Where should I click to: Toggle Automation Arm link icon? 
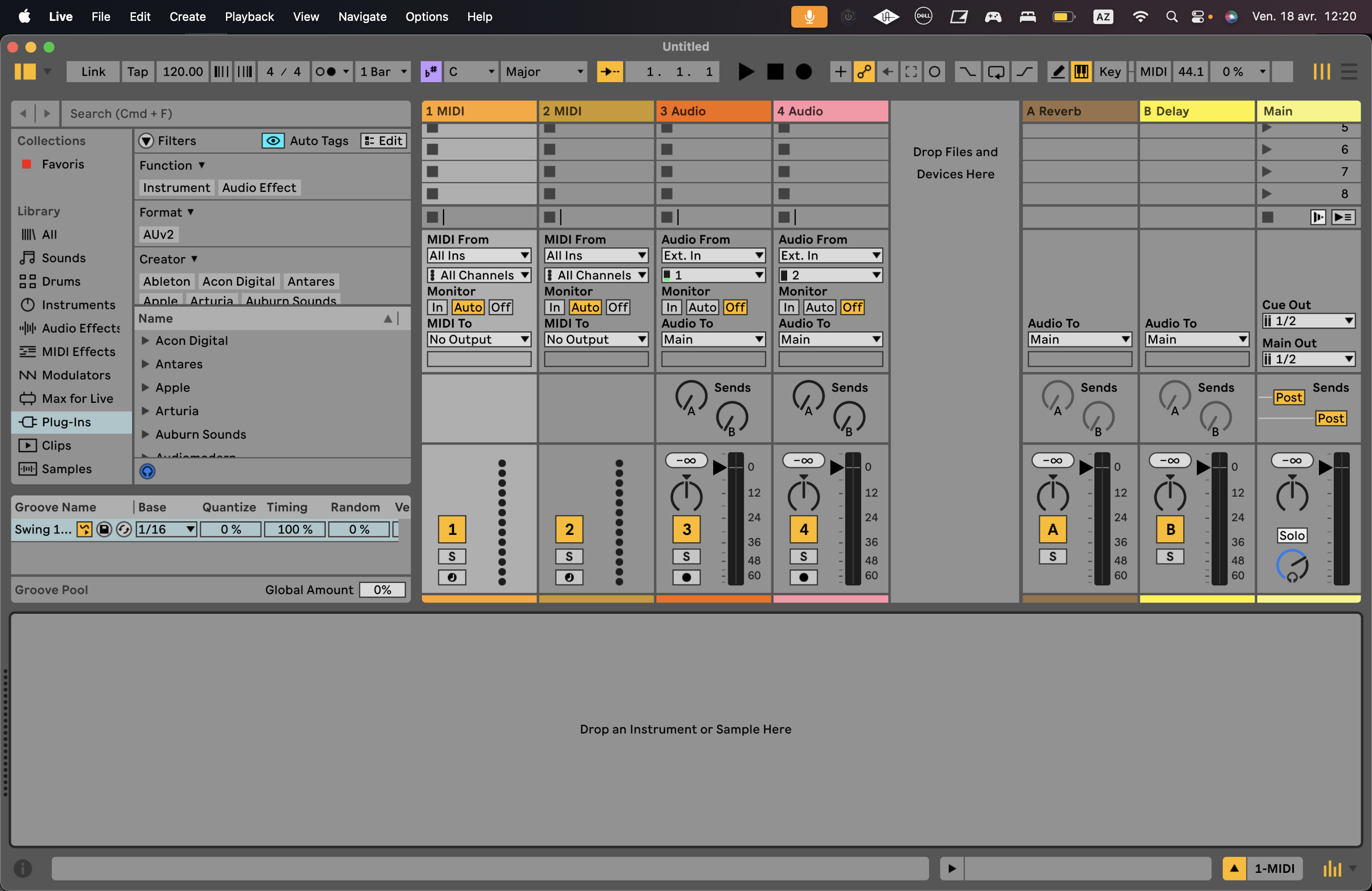coord(863,72)
